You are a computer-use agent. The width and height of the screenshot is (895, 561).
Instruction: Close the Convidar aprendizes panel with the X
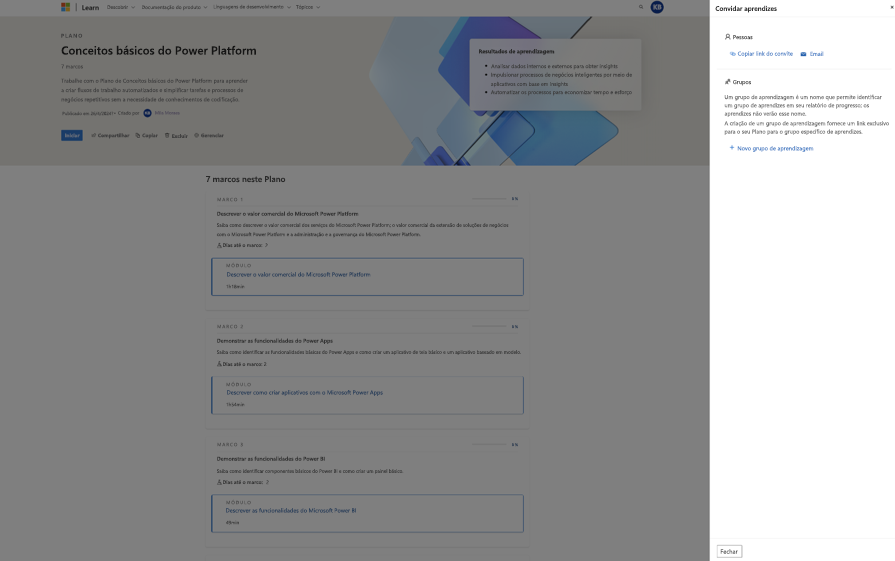tap(892, 7)
